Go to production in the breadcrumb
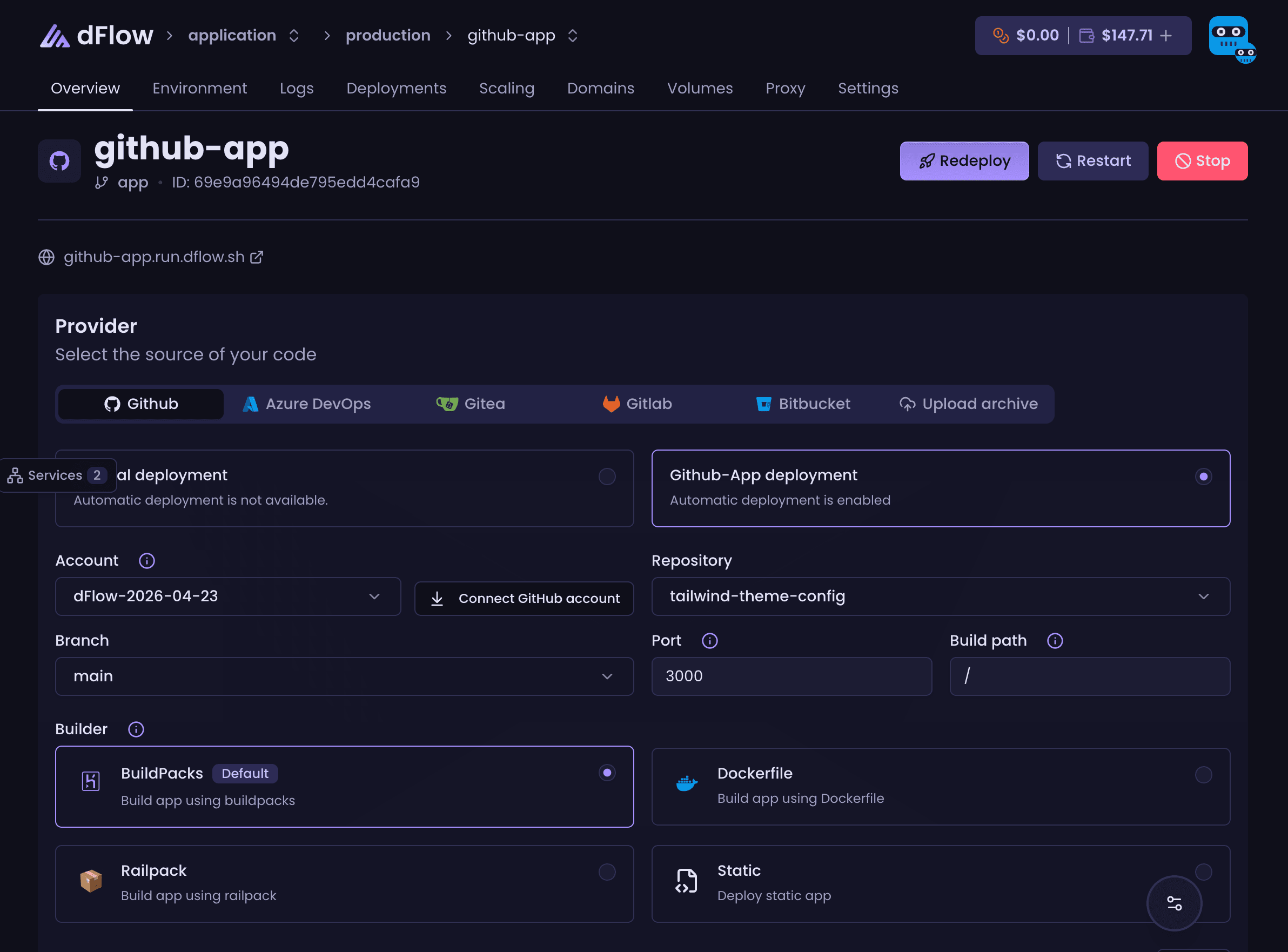The image size is (1288, 952). pos(388,36)
